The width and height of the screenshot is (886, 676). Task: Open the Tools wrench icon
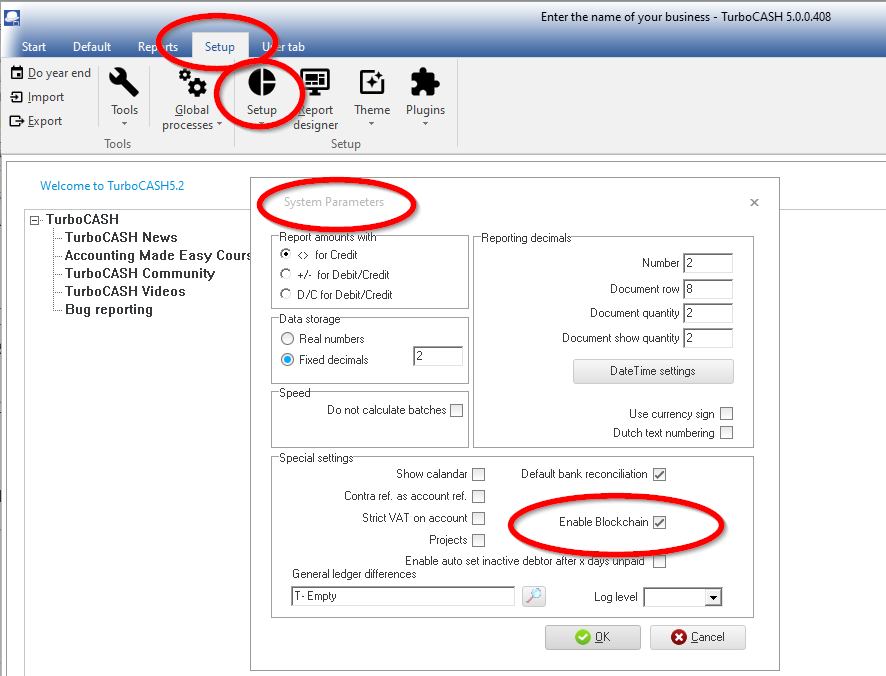(x=124, y=82)
